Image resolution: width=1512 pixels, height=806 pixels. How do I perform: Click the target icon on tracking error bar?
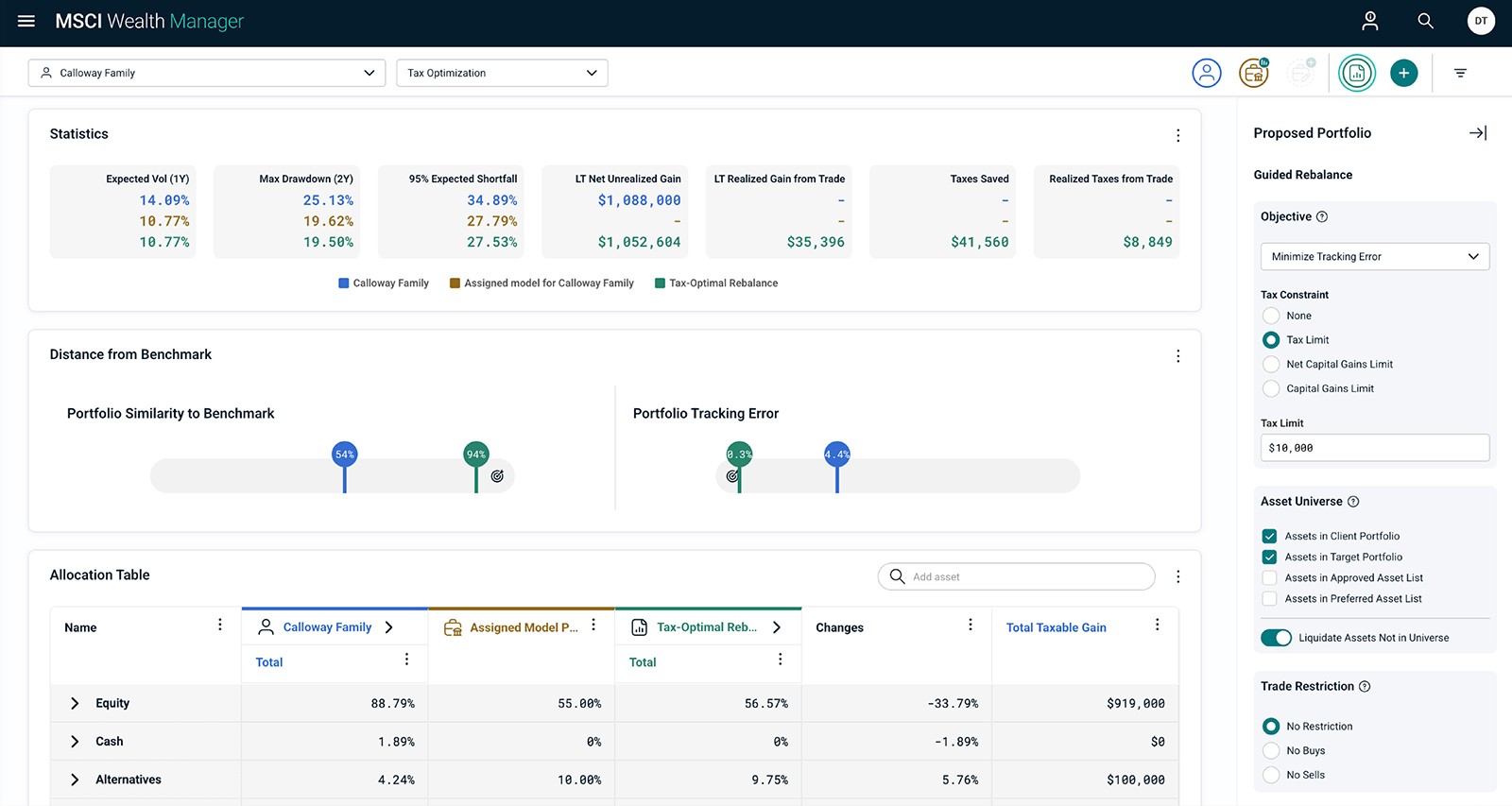coord(731,476)
